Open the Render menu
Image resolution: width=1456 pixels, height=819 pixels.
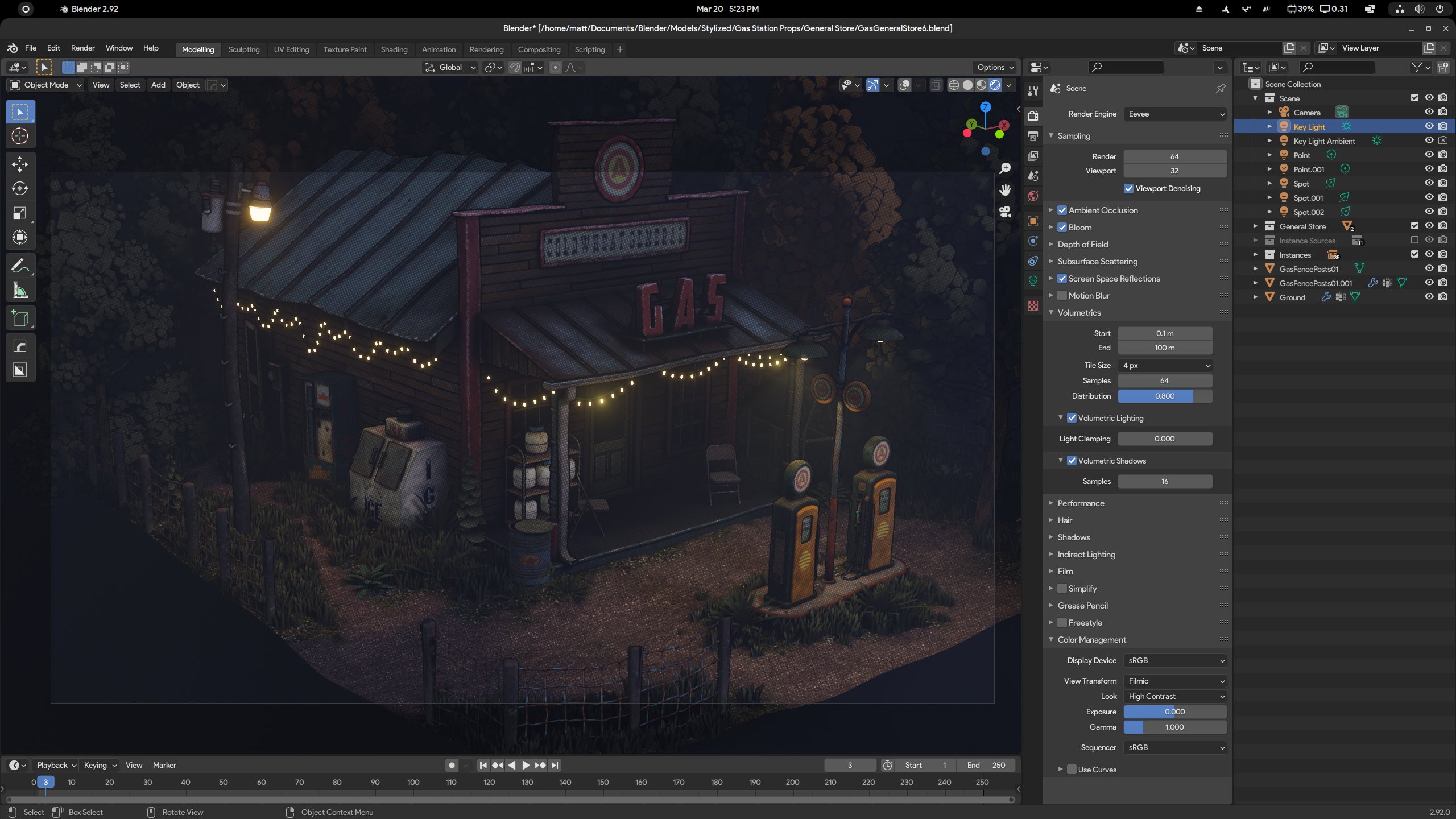(82, 48)
